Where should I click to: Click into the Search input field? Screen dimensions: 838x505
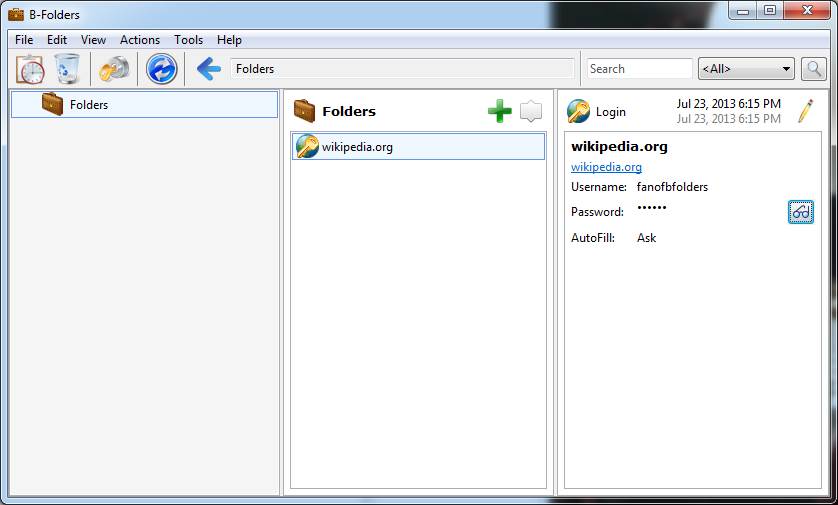point(640,69)
